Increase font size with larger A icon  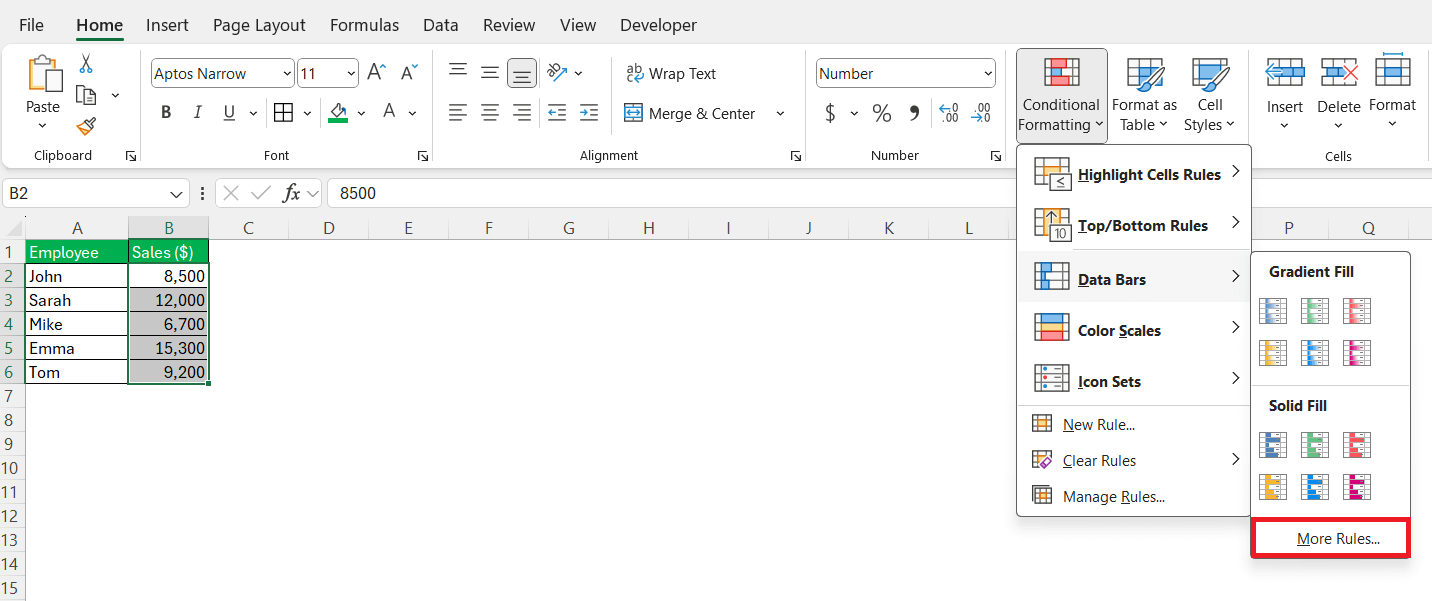click(x=376, y=73)
